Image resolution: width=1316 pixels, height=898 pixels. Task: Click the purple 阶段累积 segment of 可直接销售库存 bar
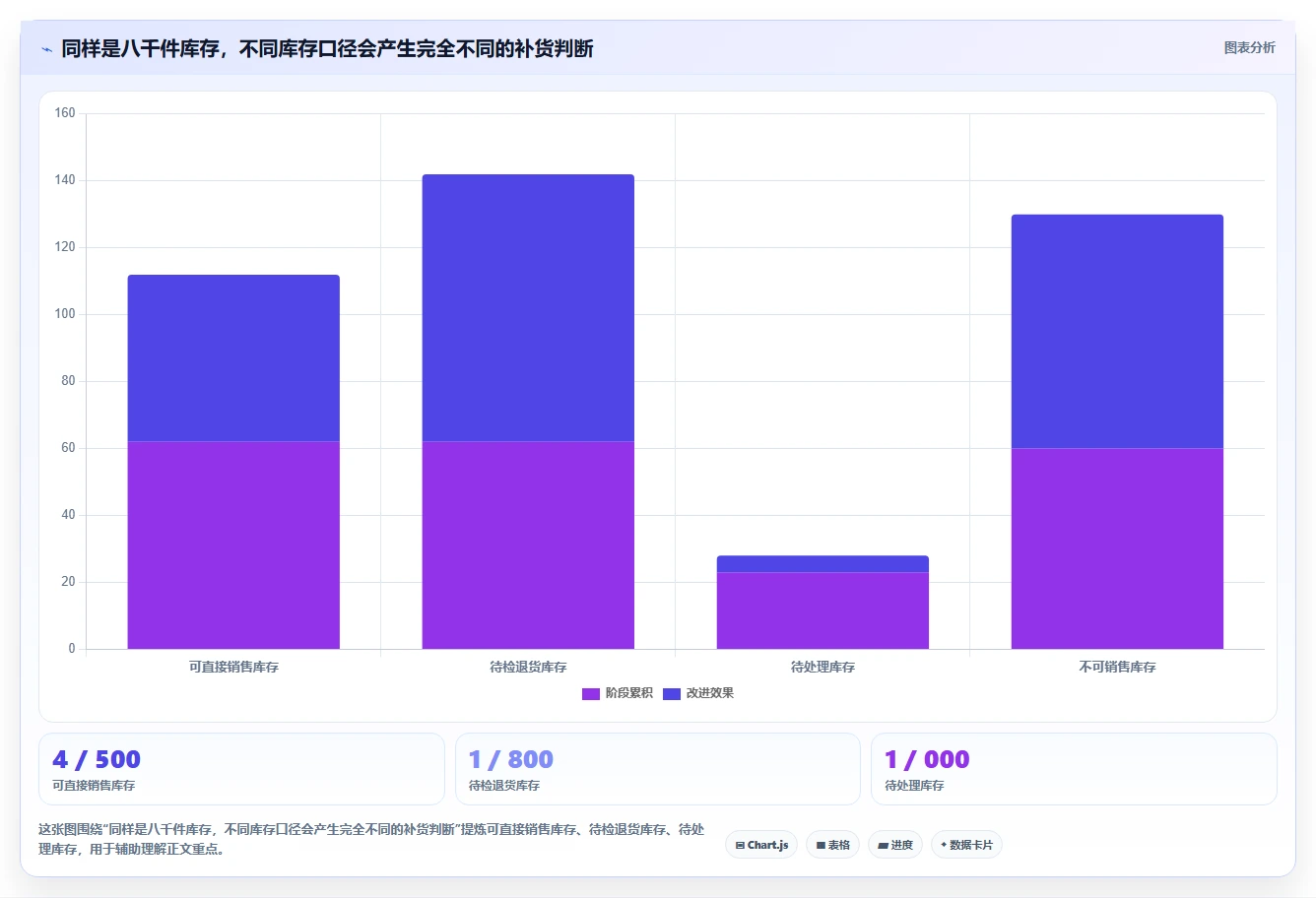coord(233,545)
